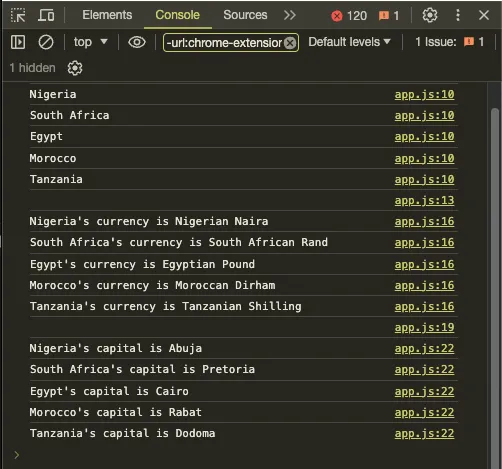Open app.js:16 link for Tanzanian Shilling row

(424, 307)
